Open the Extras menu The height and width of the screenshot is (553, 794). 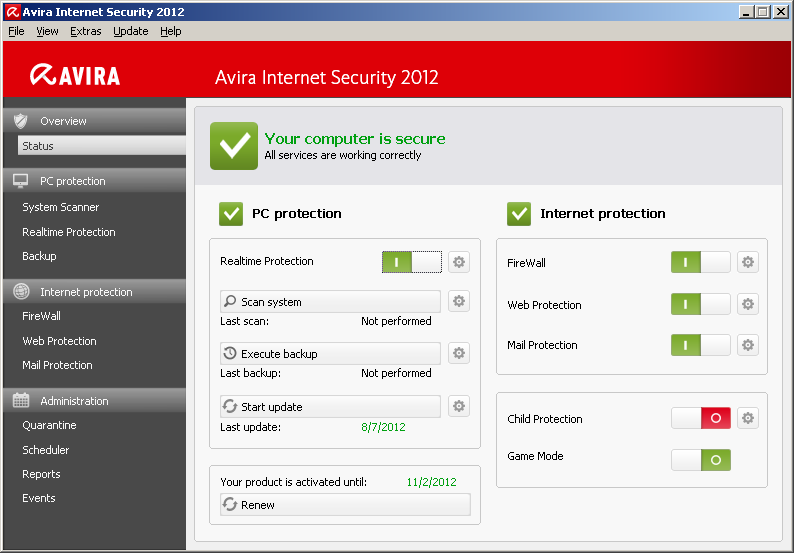click(x=85, y=31)
